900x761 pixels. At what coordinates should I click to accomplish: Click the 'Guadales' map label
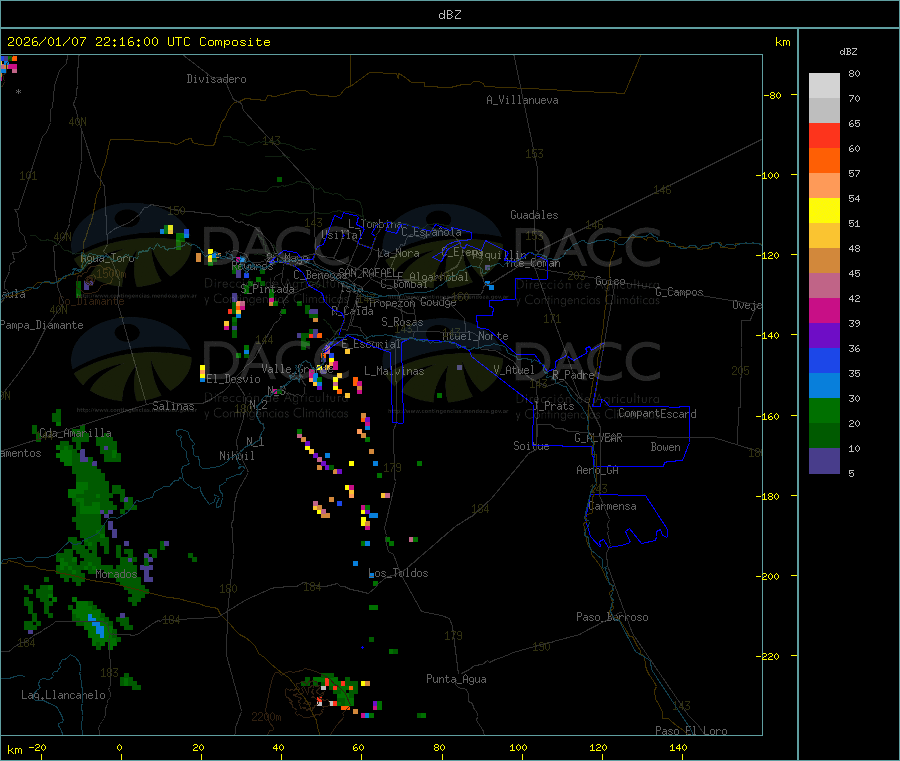click(534, 215)
